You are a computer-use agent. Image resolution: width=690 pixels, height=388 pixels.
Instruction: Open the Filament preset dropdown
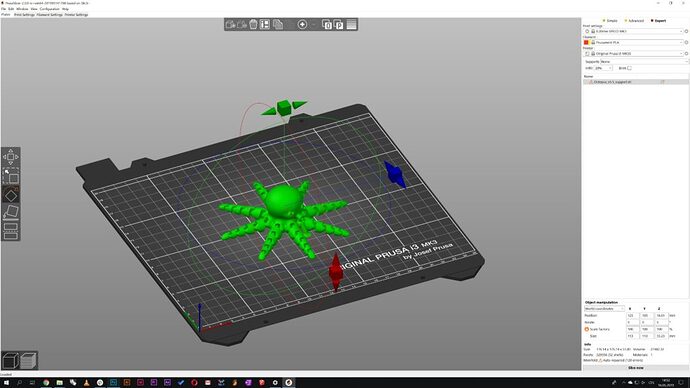637,42
